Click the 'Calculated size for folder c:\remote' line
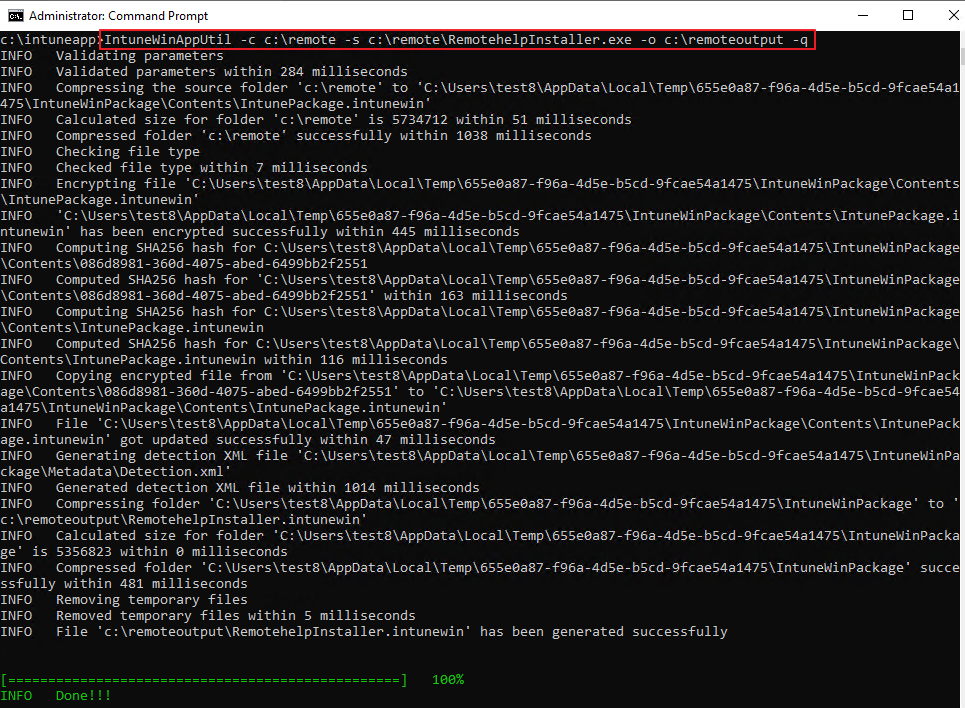The image size is (965, 708). coord(316,120)
